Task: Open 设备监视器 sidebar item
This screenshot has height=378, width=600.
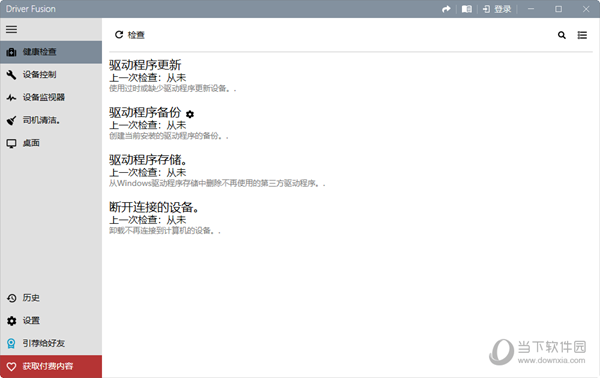Action: coord(51,98)
